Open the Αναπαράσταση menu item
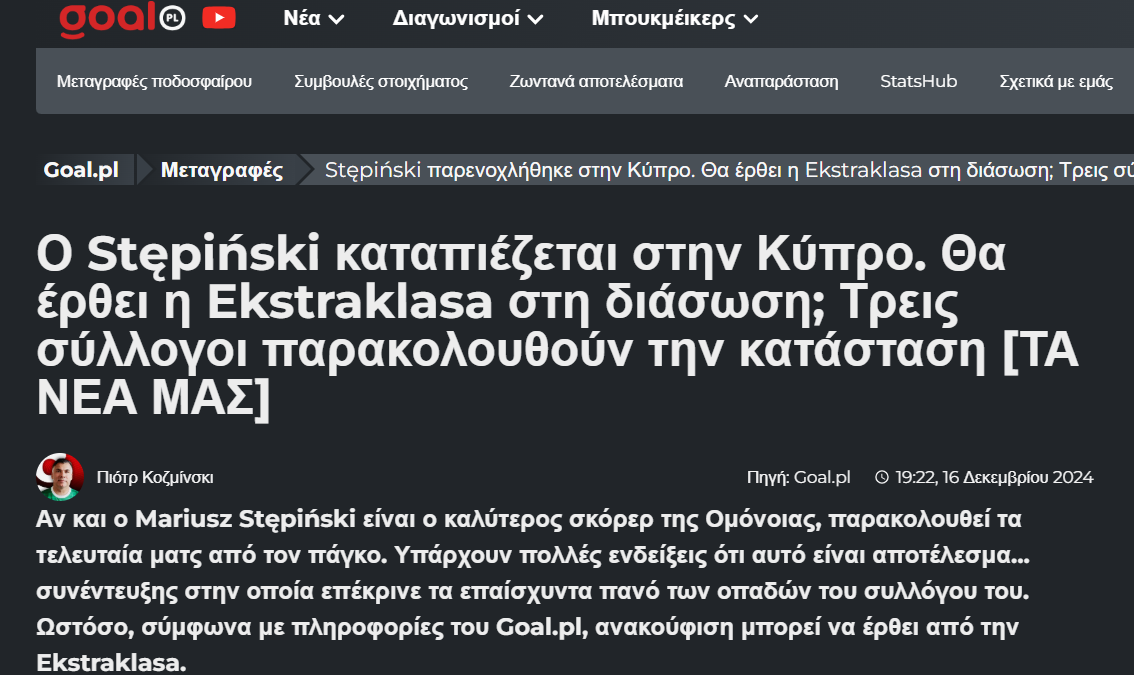Screen dimensions: 1134x675 782,81
